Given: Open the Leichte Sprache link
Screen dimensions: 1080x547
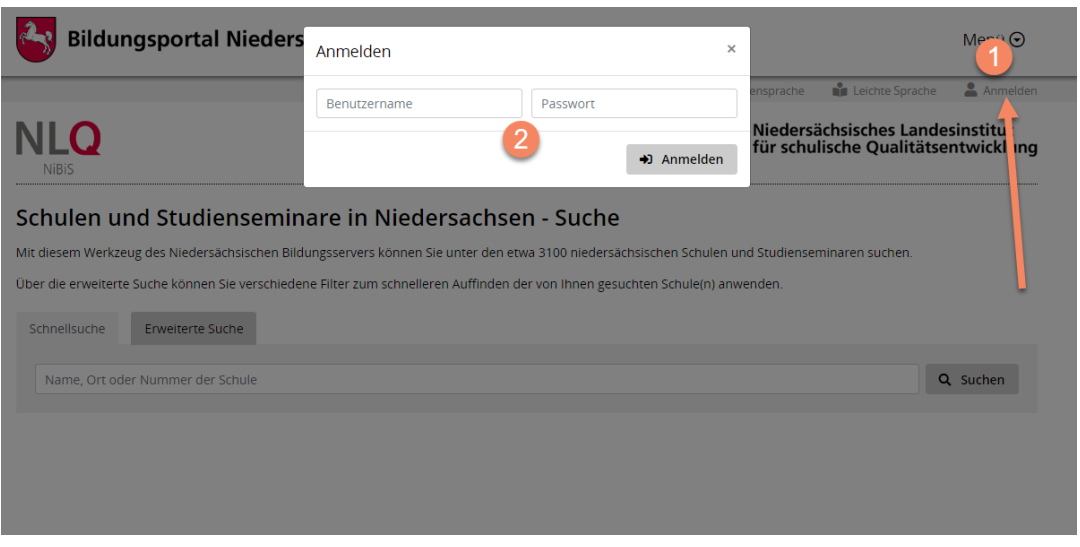Looking at the screenshot, I should click(x=894, y=91).
